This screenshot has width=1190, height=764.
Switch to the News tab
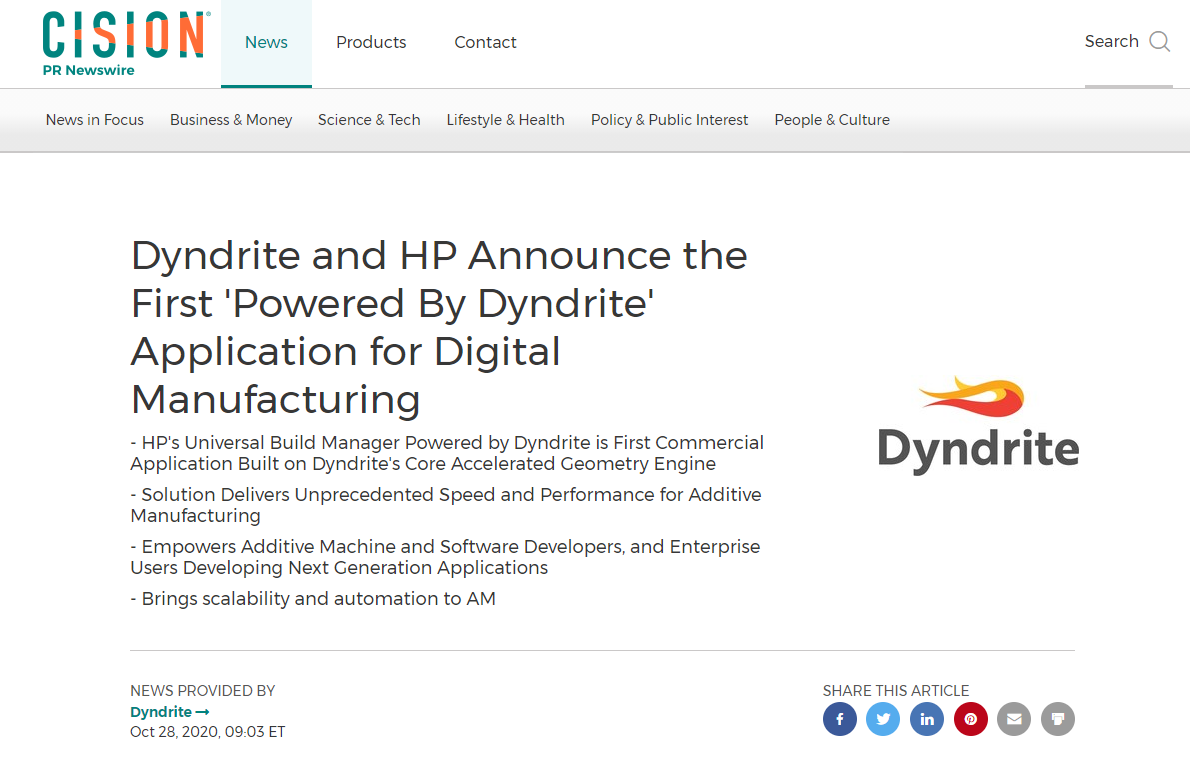(x=266, y=42)
